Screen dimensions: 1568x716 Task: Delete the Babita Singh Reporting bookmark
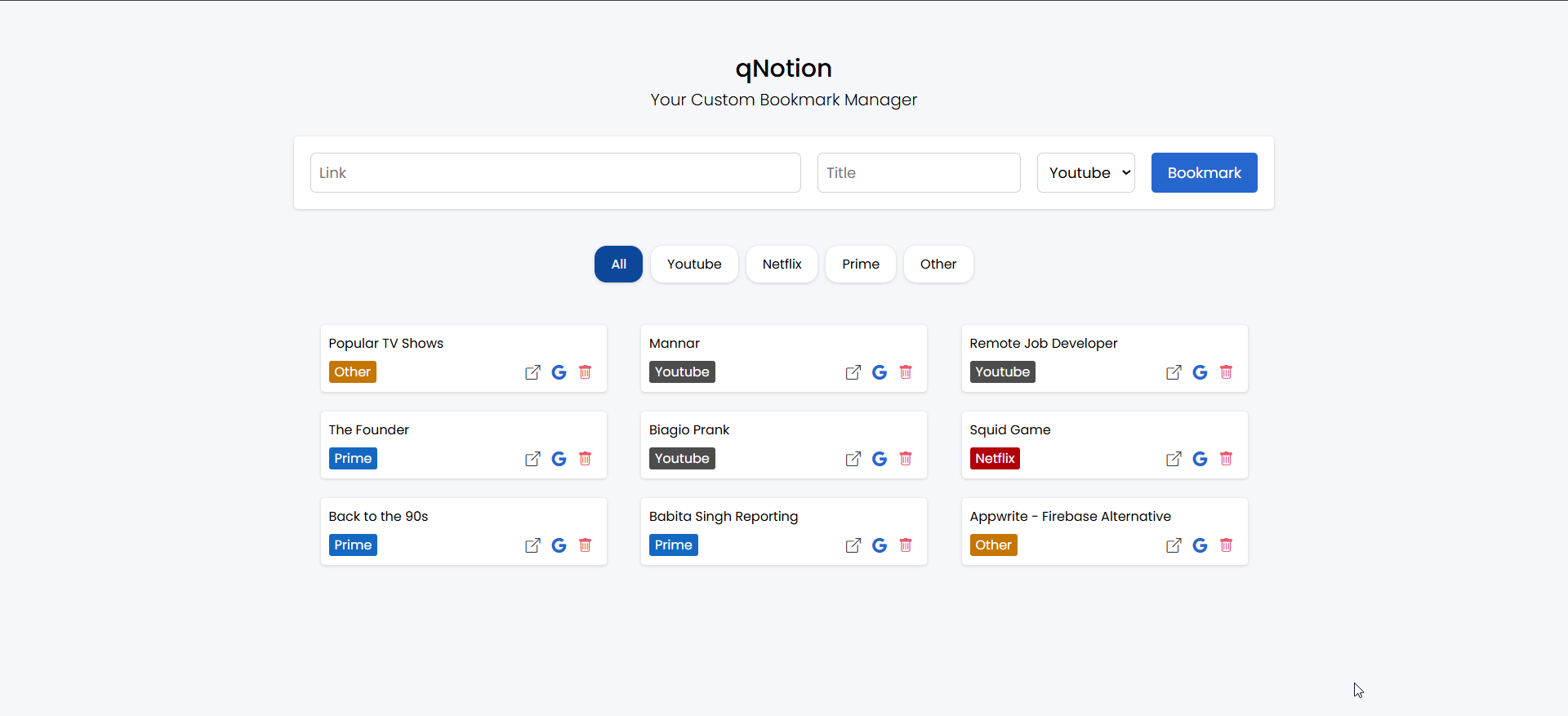click(x=906, y=545)
